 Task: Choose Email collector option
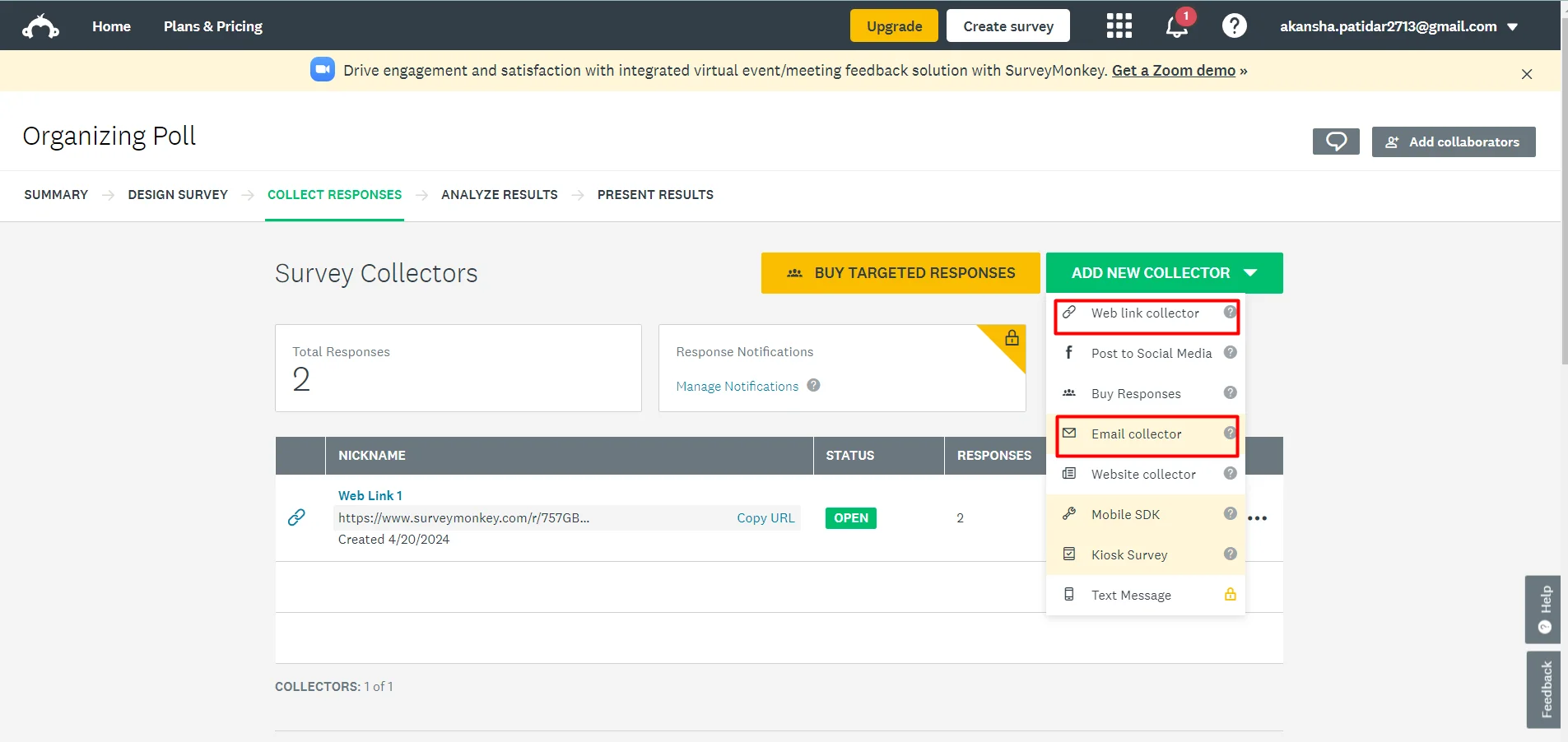coord(1145,434)
